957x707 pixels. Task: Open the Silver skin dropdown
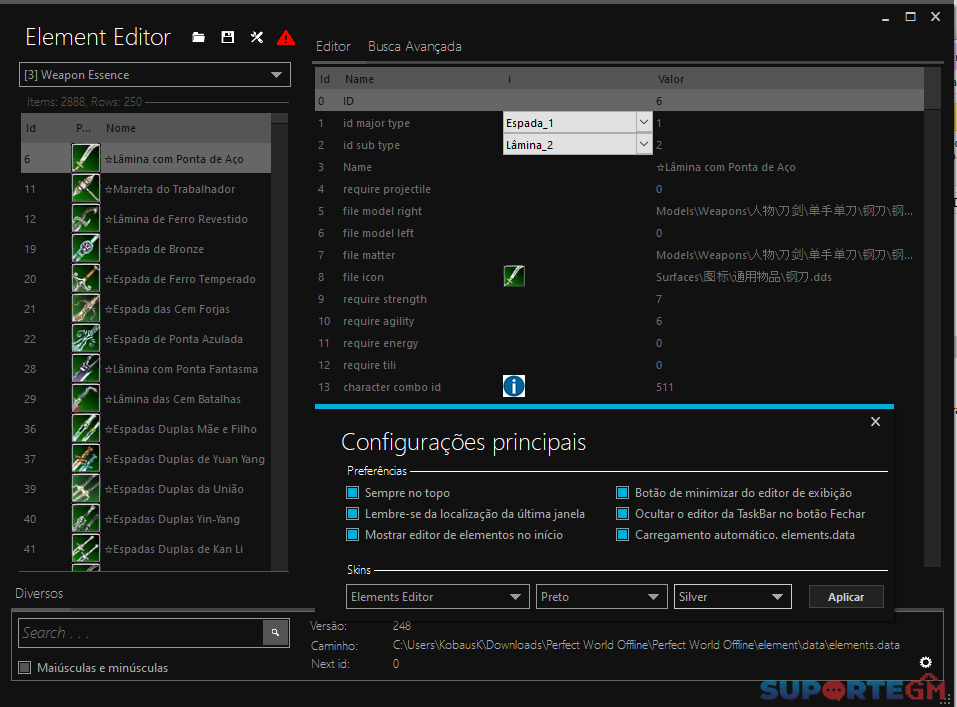[732, 596]
